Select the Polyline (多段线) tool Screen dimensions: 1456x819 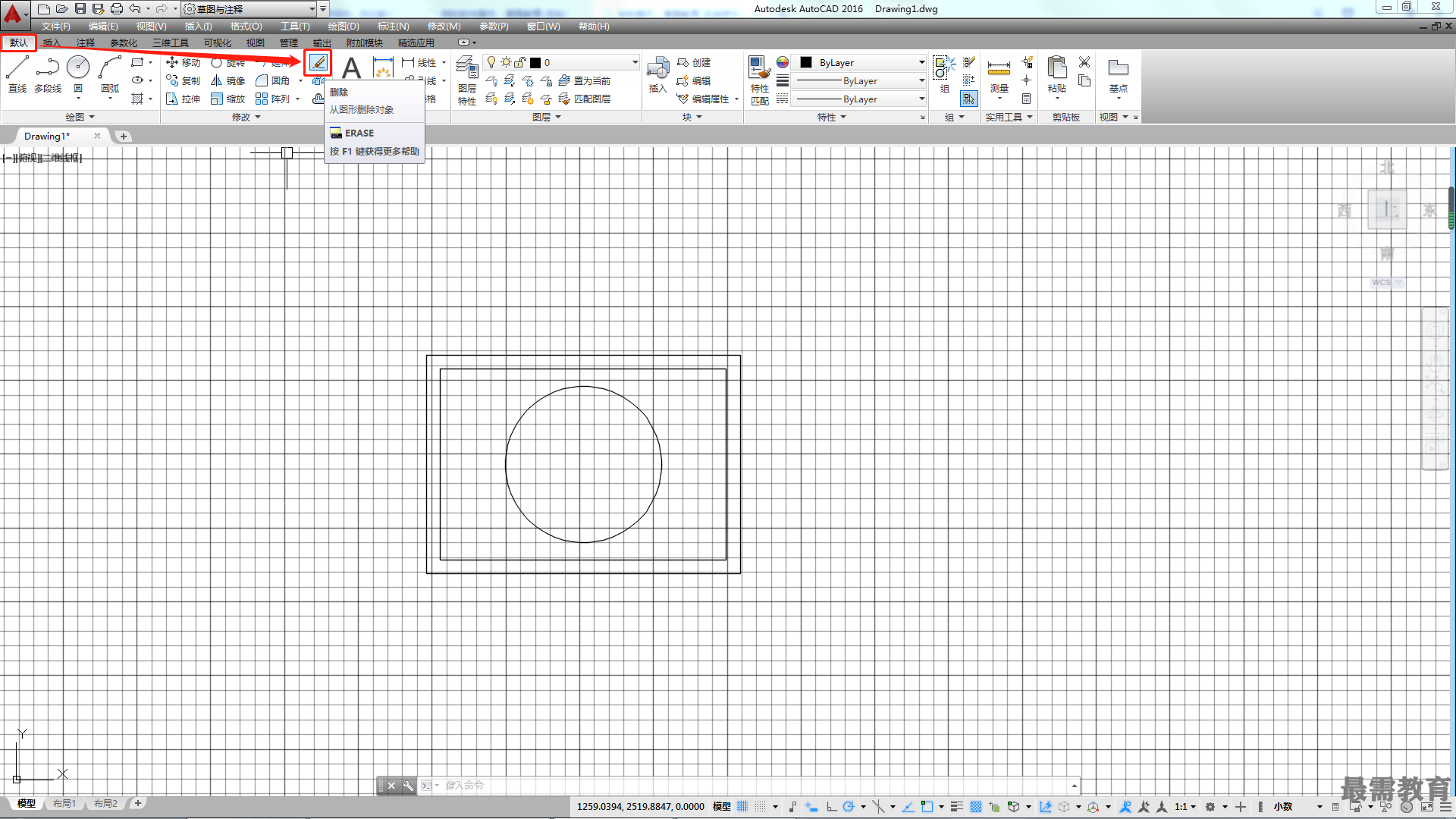(x=47, y=74)
